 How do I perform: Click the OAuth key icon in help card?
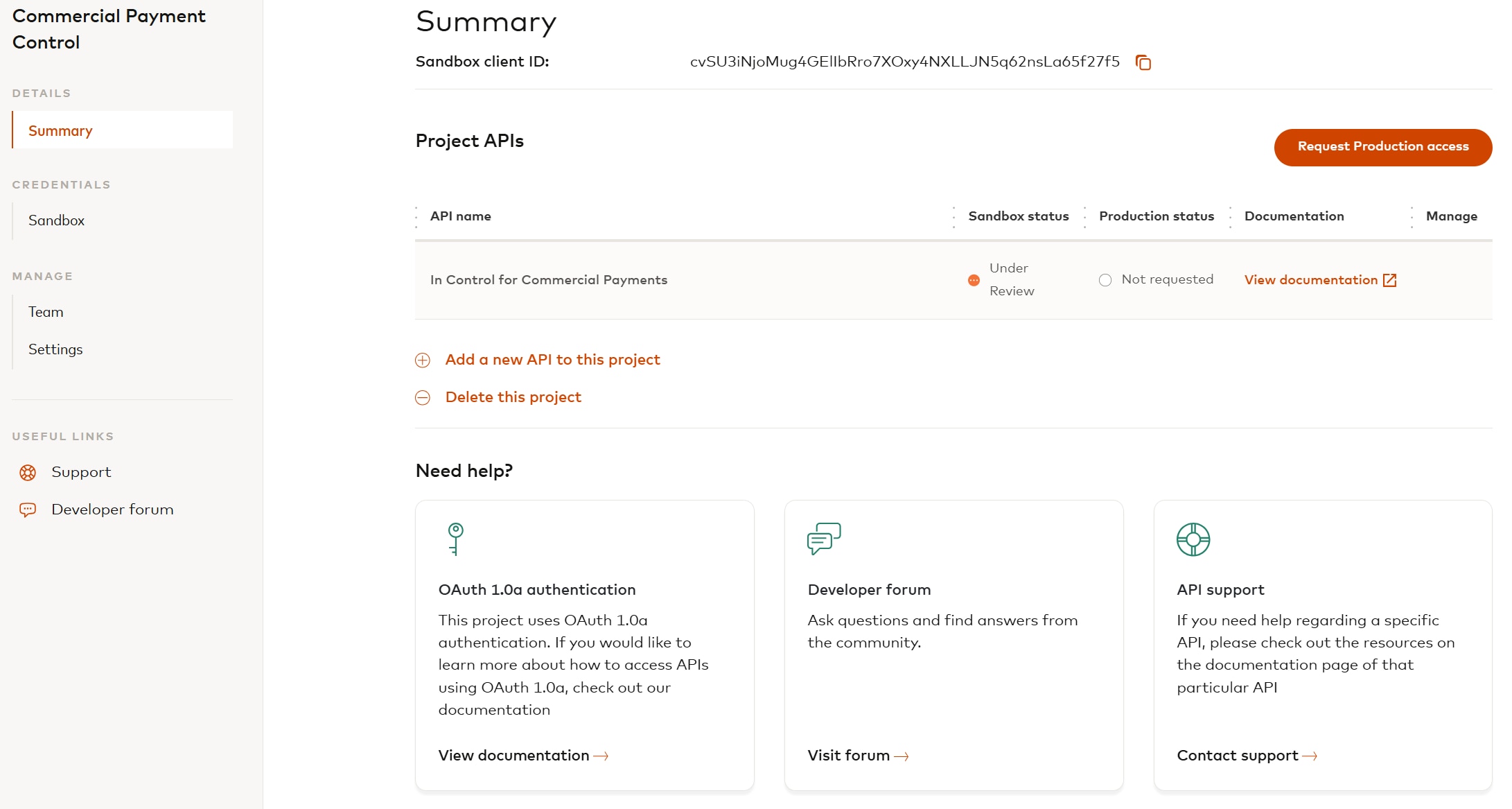point(455,539)
